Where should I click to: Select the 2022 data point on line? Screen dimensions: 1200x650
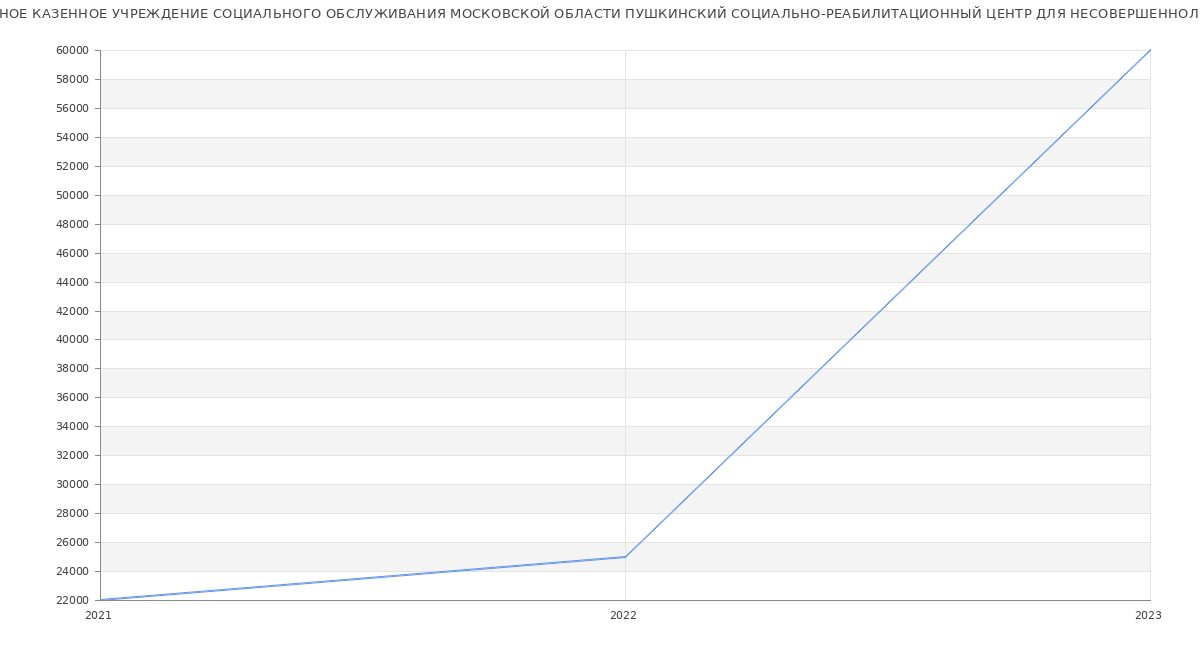pos(625,557)
